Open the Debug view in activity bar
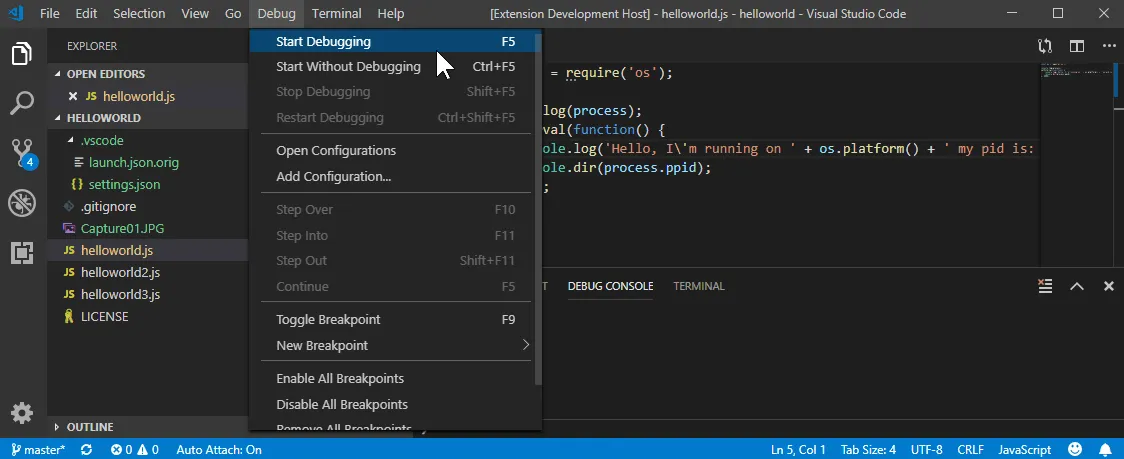Viewport: 1124px width, 459px height. (22, 203)
